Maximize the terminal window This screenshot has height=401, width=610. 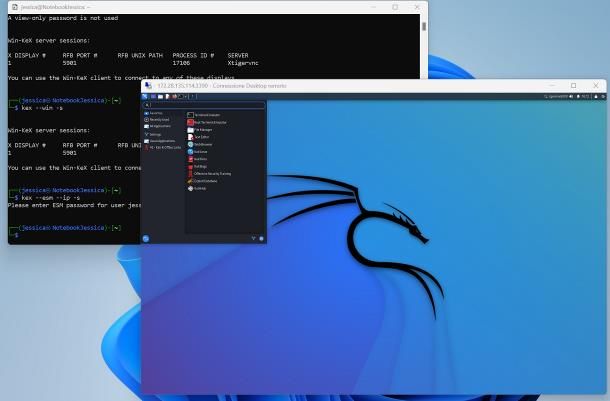[x=395, y=7]
